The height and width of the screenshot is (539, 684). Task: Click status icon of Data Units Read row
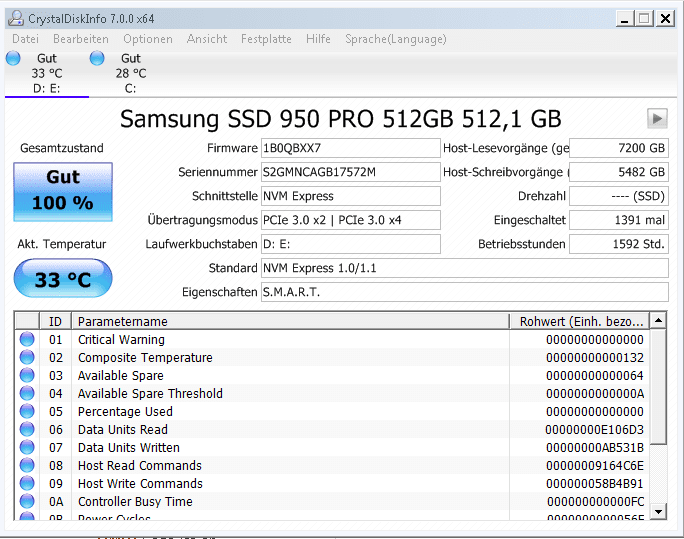27,429
